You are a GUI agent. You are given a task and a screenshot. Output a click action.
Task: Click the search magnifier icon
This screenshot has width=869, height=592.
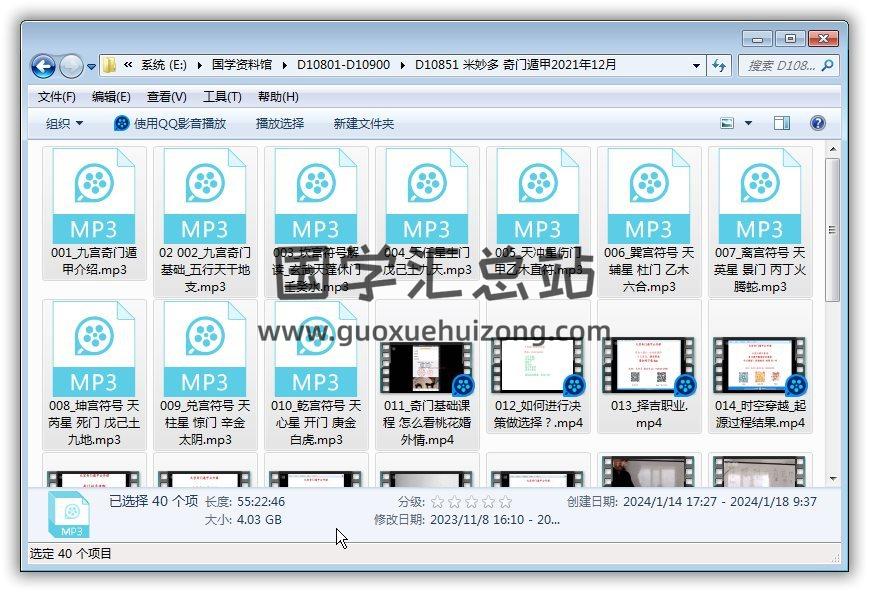pyautogui.click(x=827, y=66)
